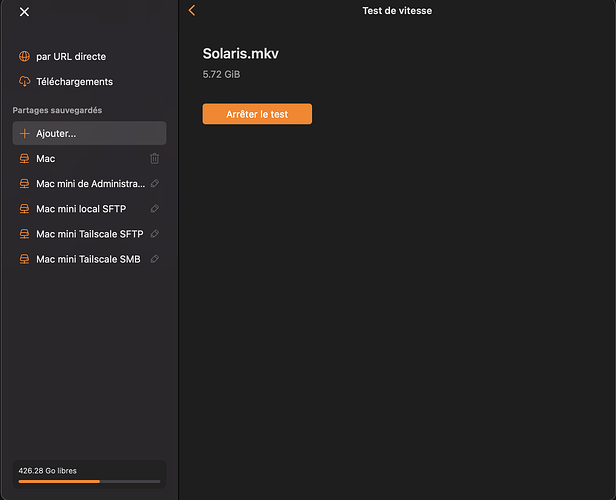Edit Mac mini local SFTP with pencil icon
The width and height of the screenshot is (616, 500).
[x=155, y=209]
